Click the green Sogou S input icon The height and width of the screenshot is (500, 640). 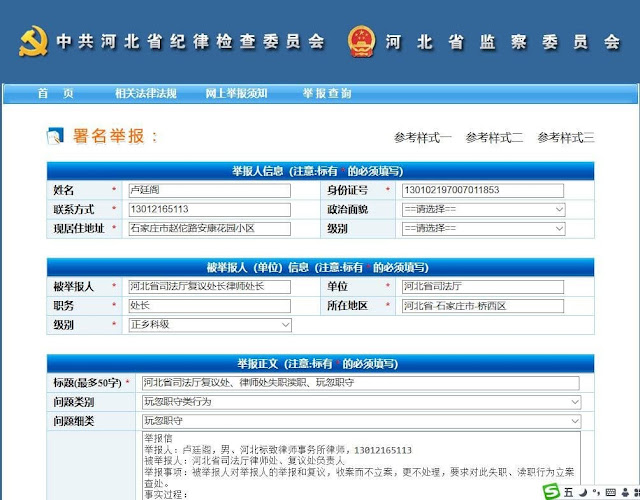point(550,491)
